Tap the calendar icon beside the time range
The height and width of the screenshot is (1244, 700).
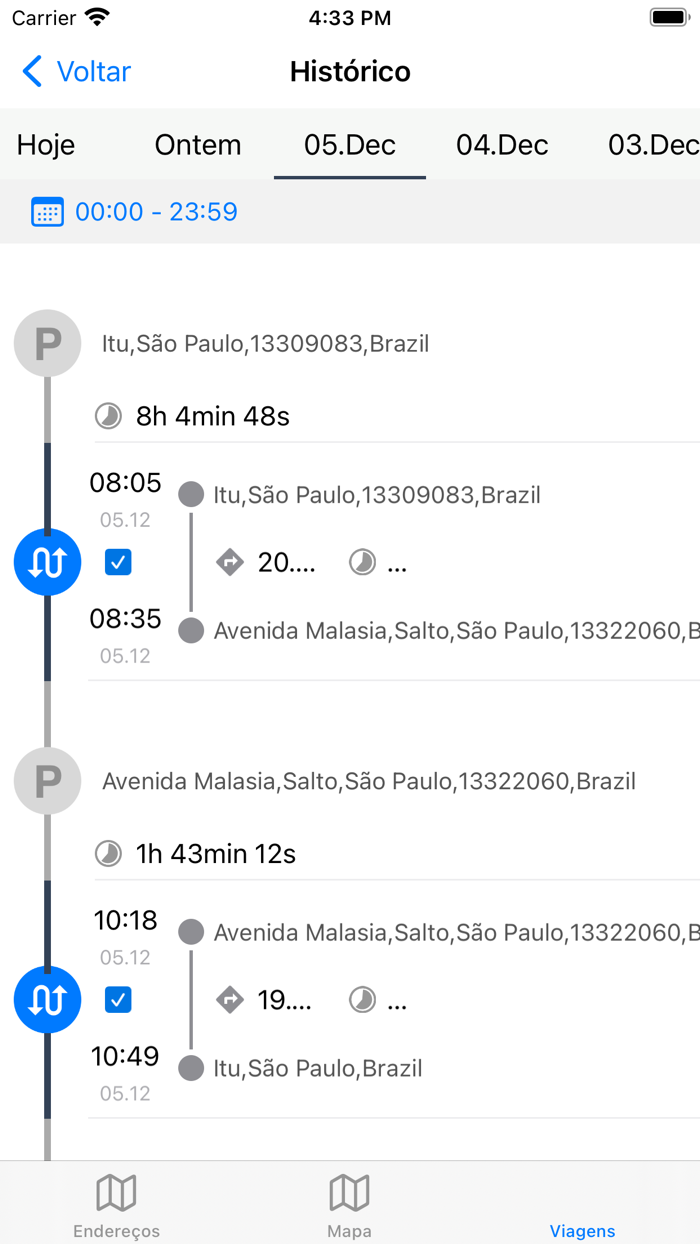click(47, 211)
